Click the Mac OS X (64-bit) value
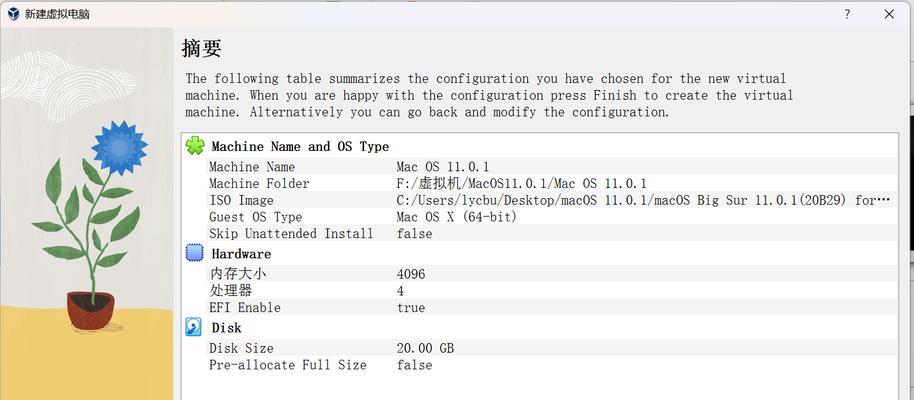 pos(456,217)
